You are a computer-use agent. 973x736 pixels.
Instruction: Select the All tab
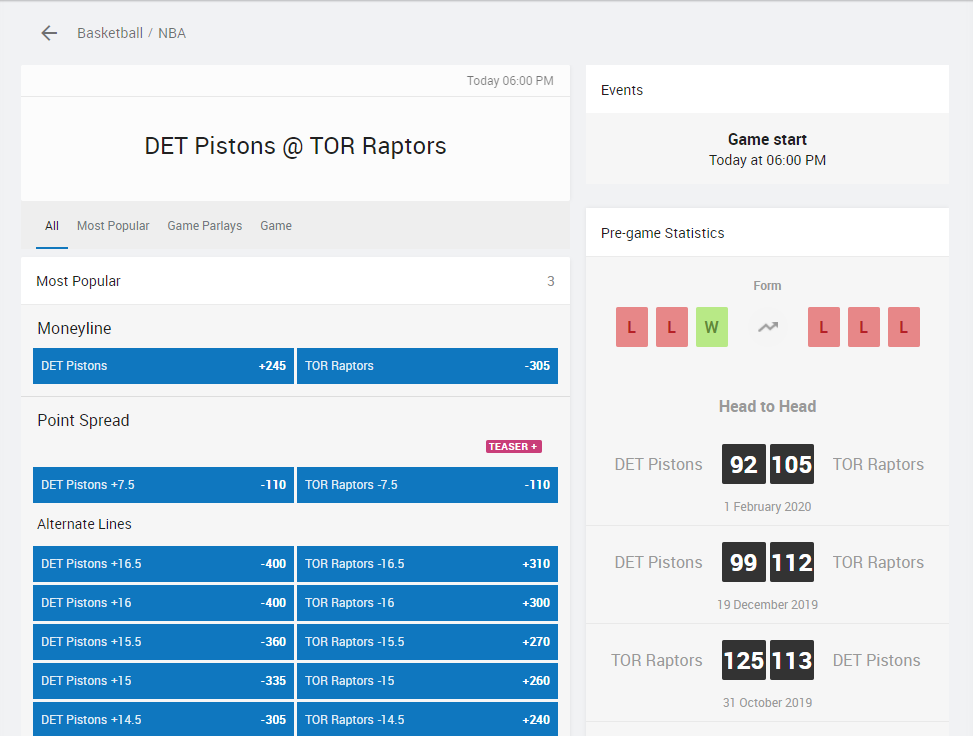tap(52, 226)
